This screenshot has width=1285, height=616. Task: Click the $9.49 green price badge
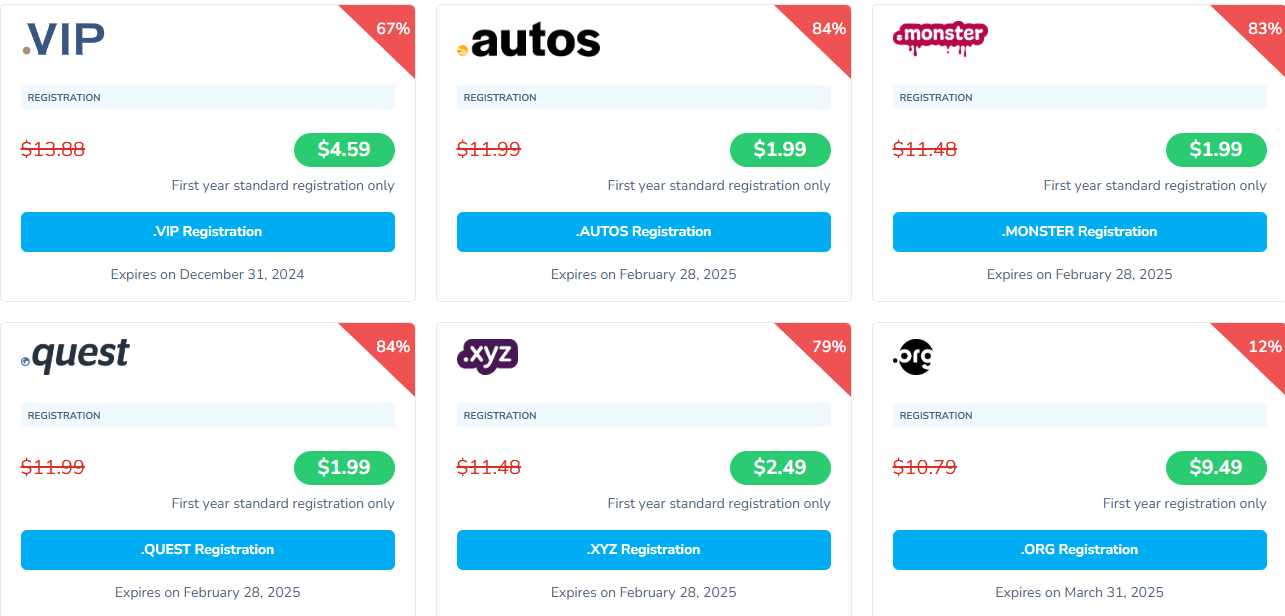(x=1216, y=468)
